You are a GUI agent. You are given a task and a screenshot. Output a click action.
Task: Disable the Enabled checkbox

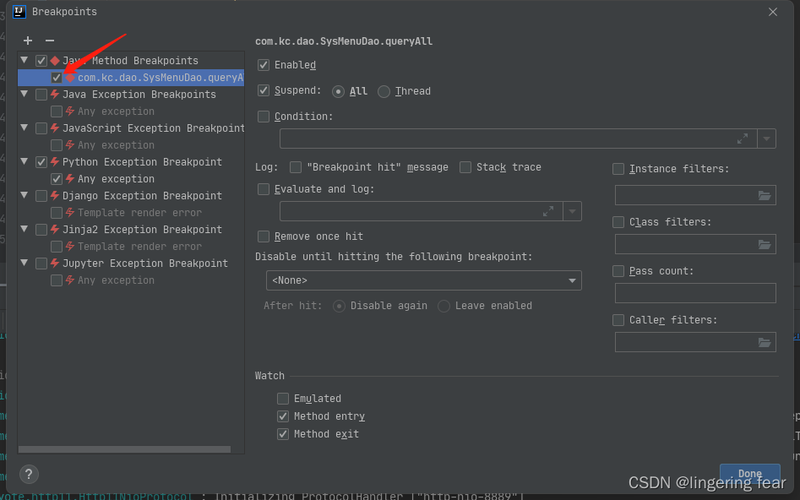(264, 65)
